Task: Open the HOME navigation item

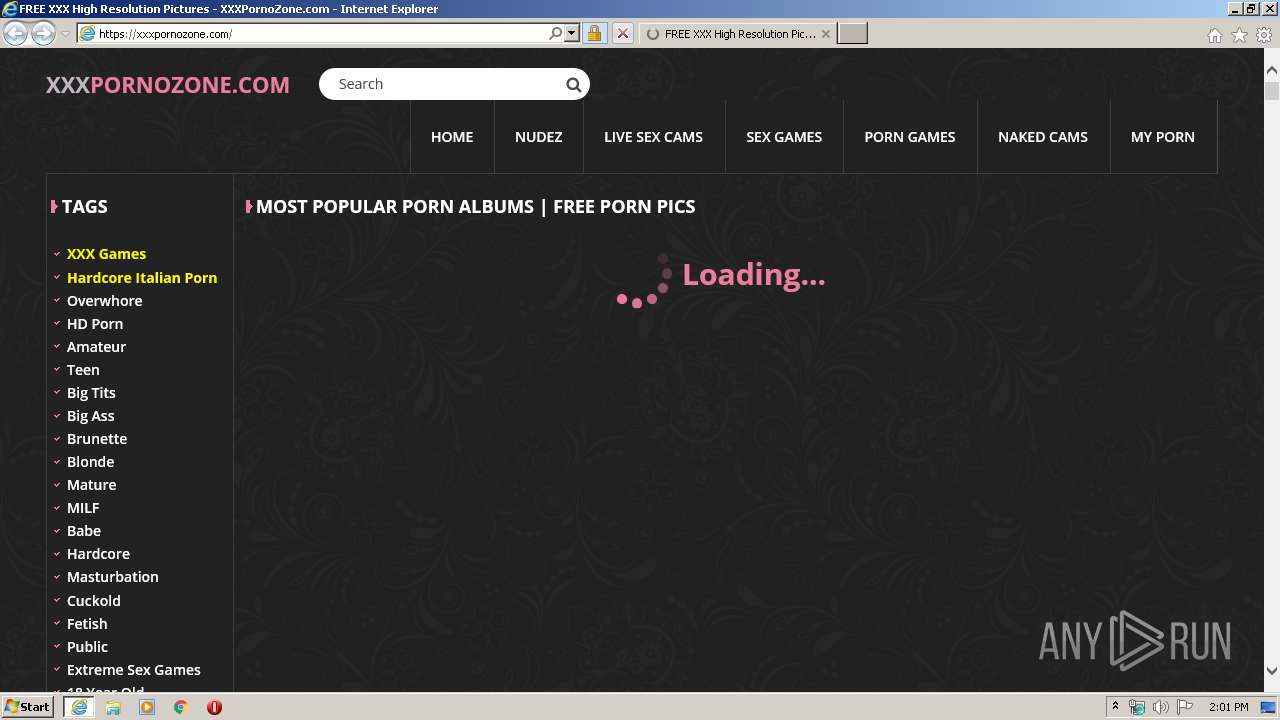Action: [452, 137]
